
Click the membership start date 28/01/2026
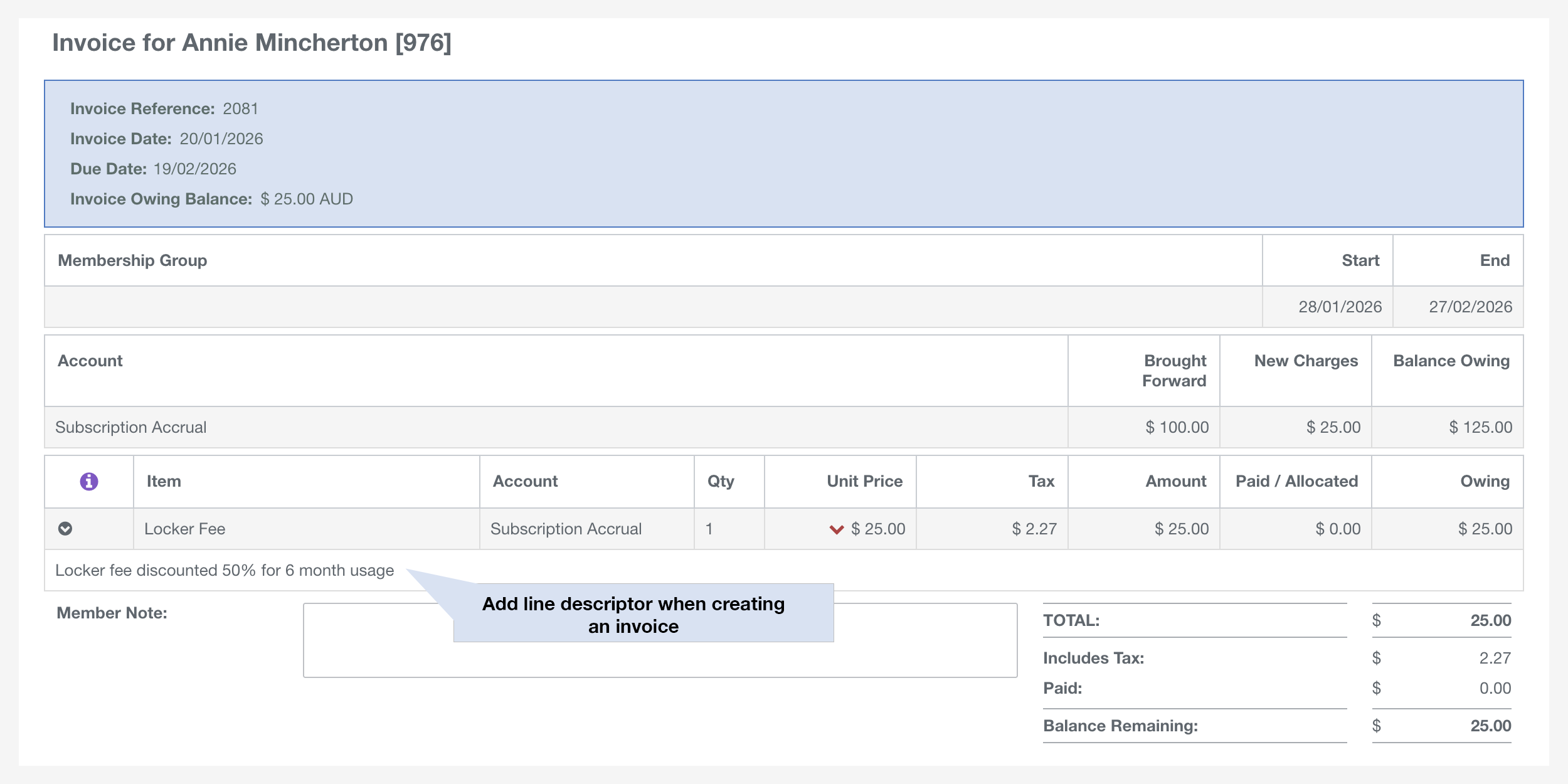(x=1340, y=307)
